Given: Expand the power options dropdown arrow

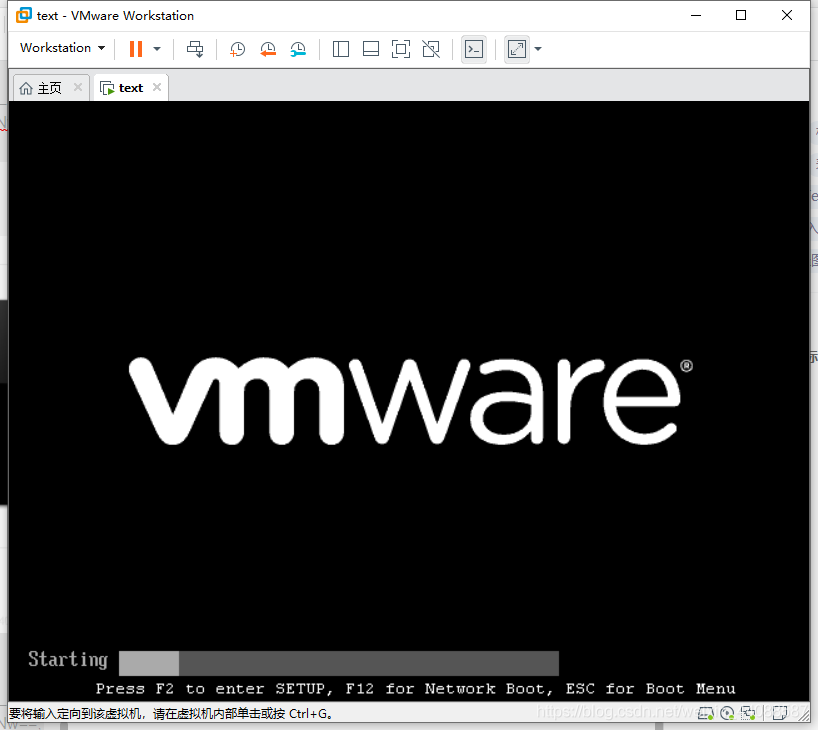Looking at the screenshot, I should click(157, 49).
